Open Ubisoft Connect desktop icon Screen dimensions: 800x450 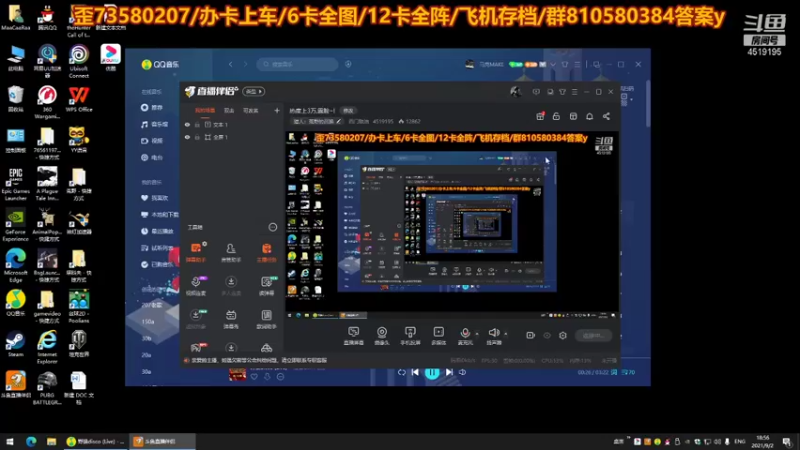click(79, 61)
